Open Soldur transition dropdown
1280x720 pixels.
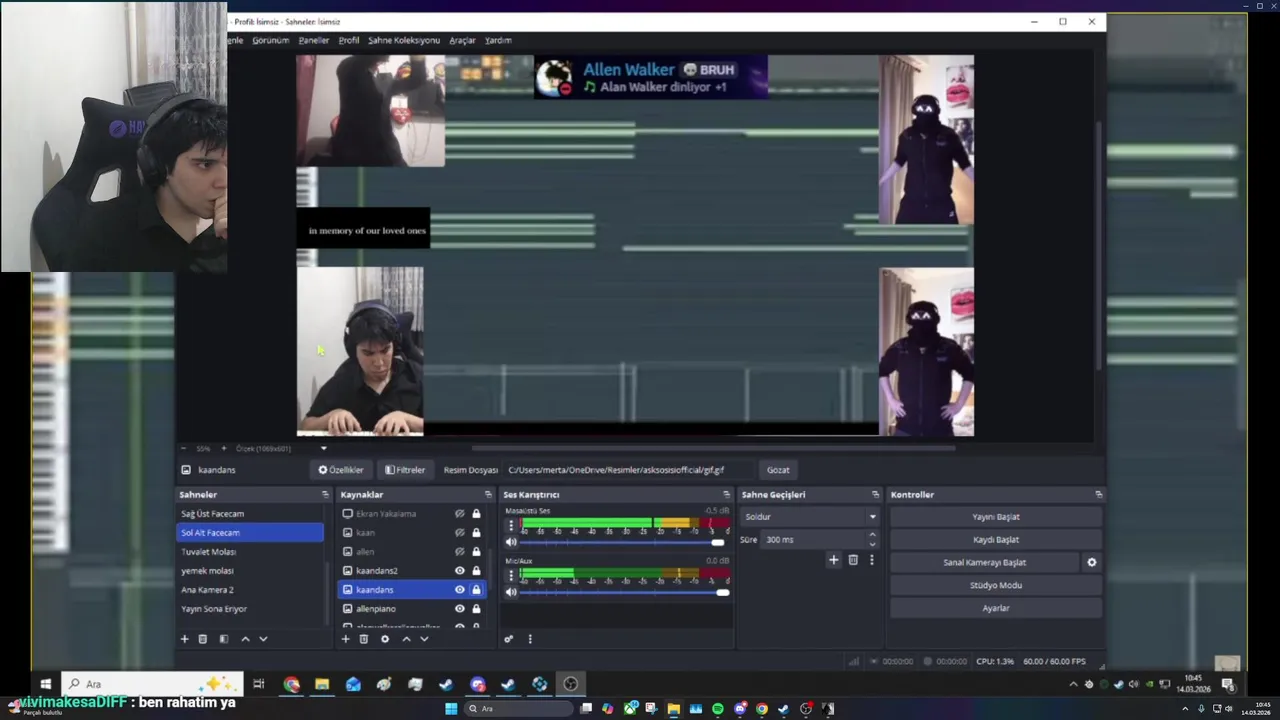click(x=810, y=517)
